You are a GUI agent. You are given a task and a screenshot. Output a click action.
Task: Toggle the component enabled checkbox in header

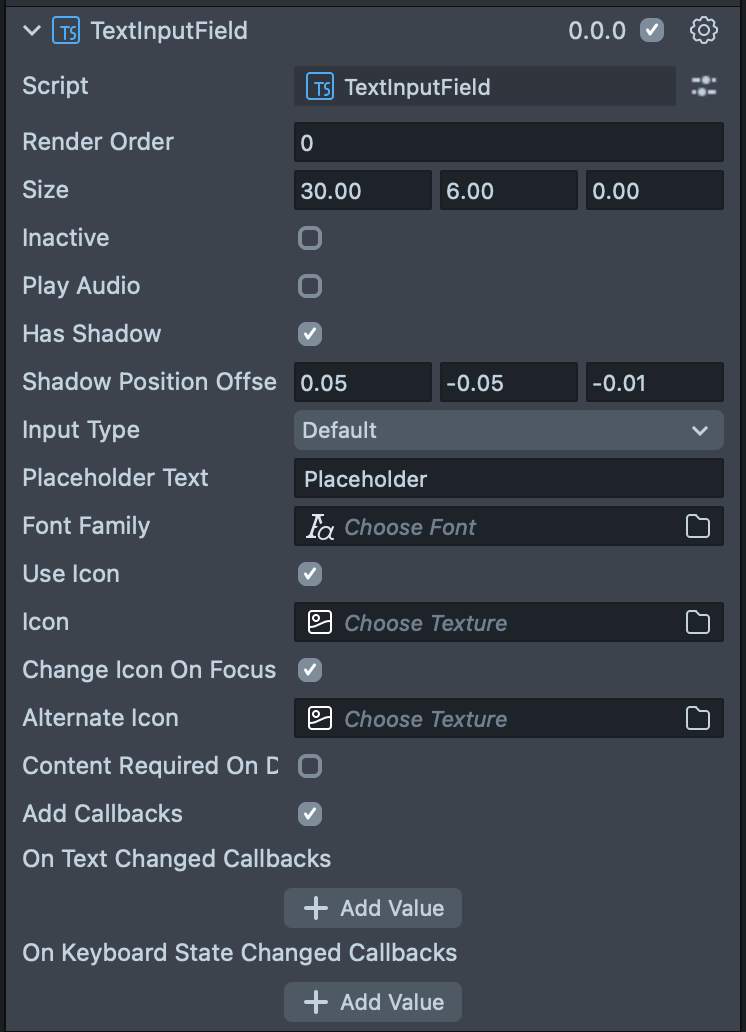[x=652, y=31]
